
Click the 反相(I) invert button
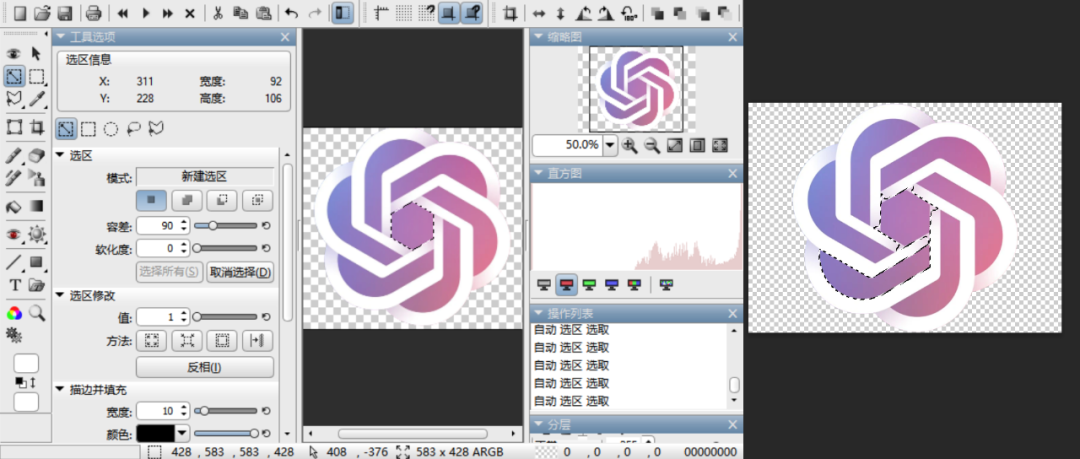click(205, 367)
